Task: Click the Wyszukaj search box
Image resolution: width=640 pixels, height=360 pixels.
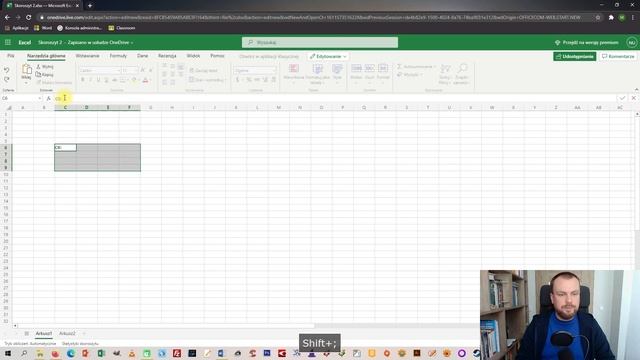Action: click(x=320, y=42)
